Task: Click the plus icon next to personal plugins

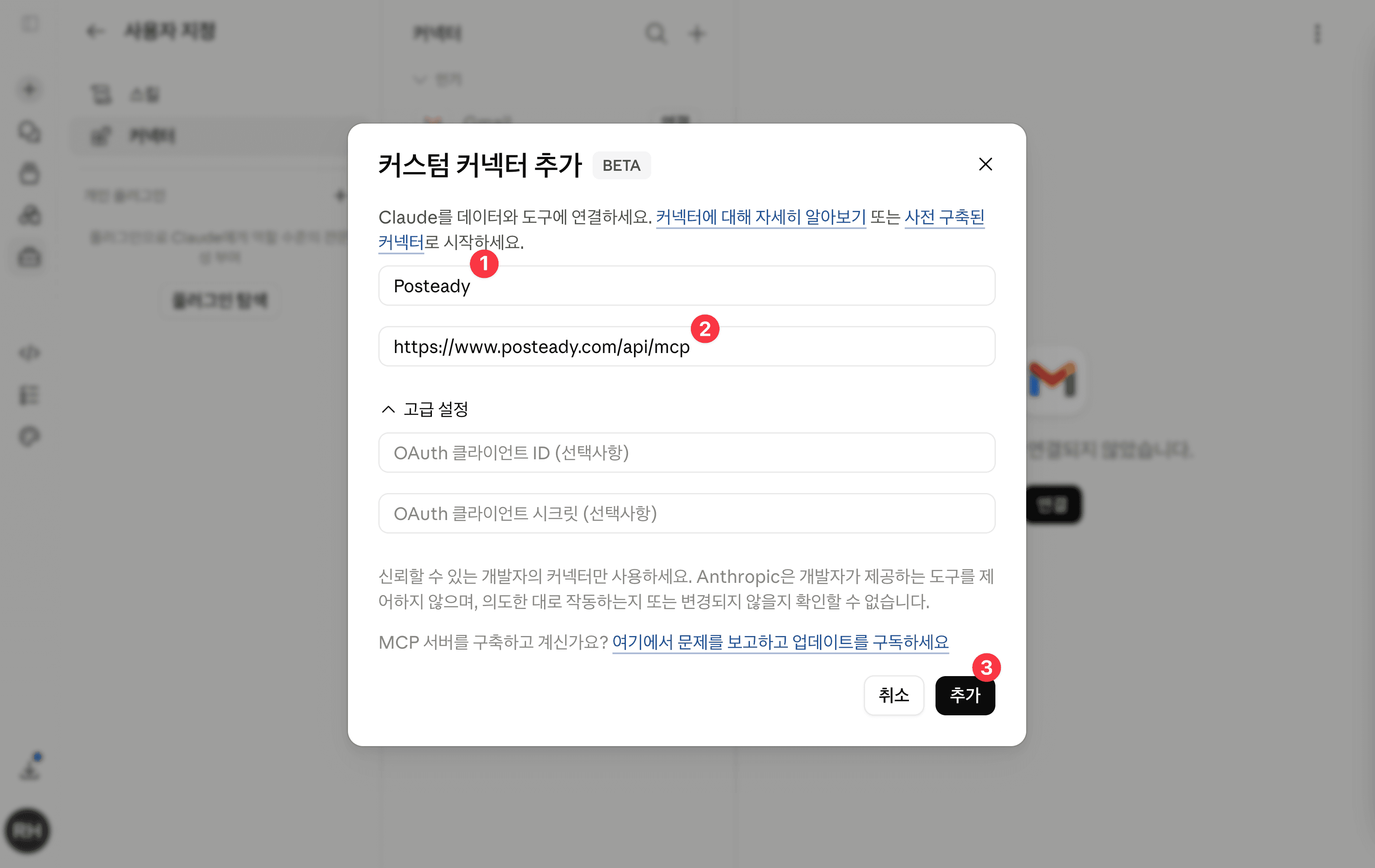Action: pos(340,195)
